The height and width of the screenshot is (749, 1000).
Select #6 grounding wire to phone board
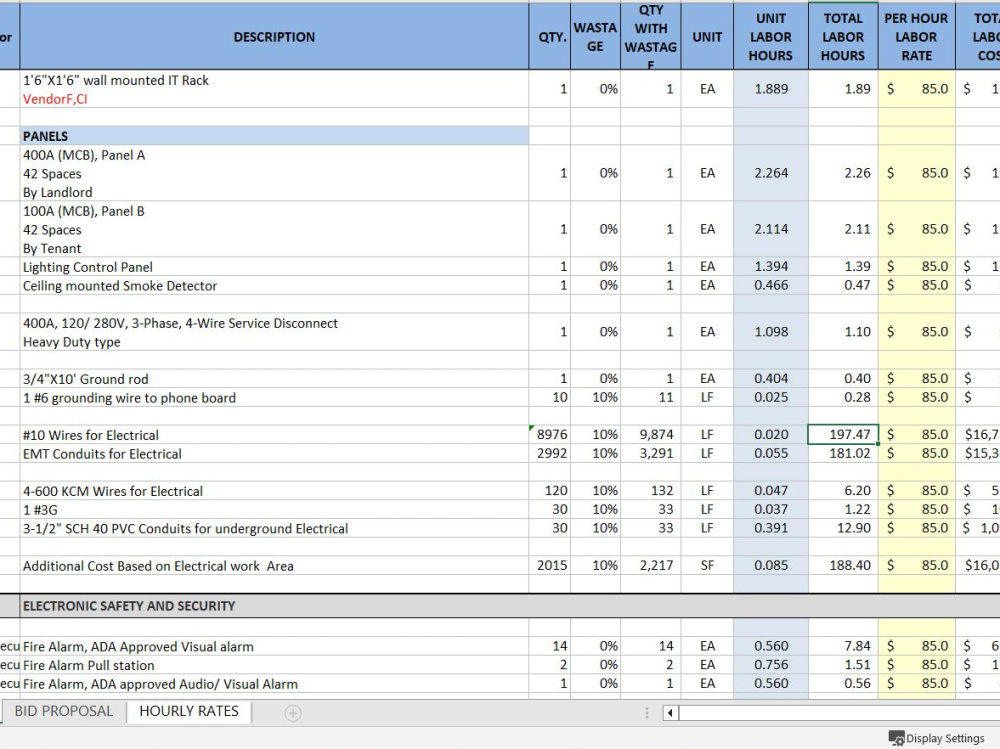pyautogui.click(x=274, y=397)
